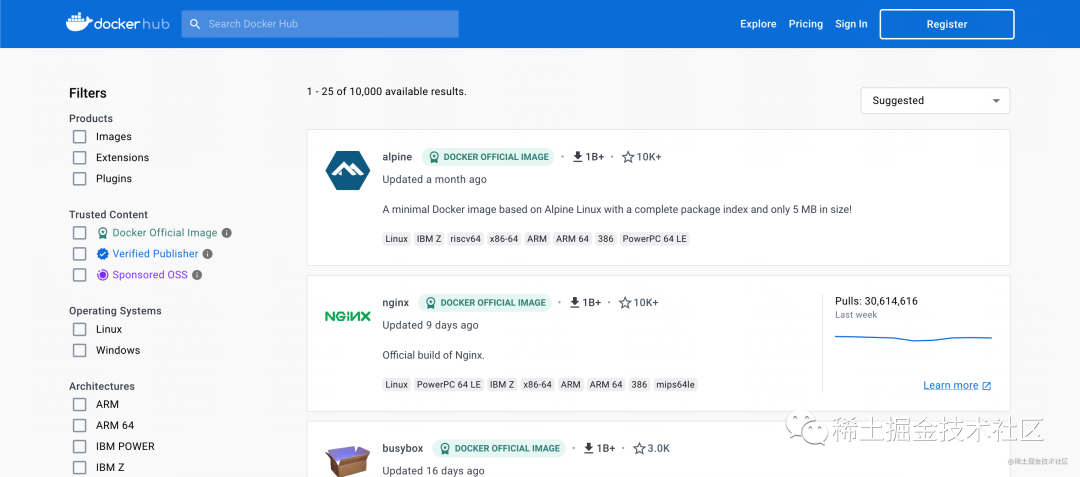Viewport: 1080px width, 477px height.
Task: Click busybox's Docker Official Image badge
Action: (x=499, y=449)
